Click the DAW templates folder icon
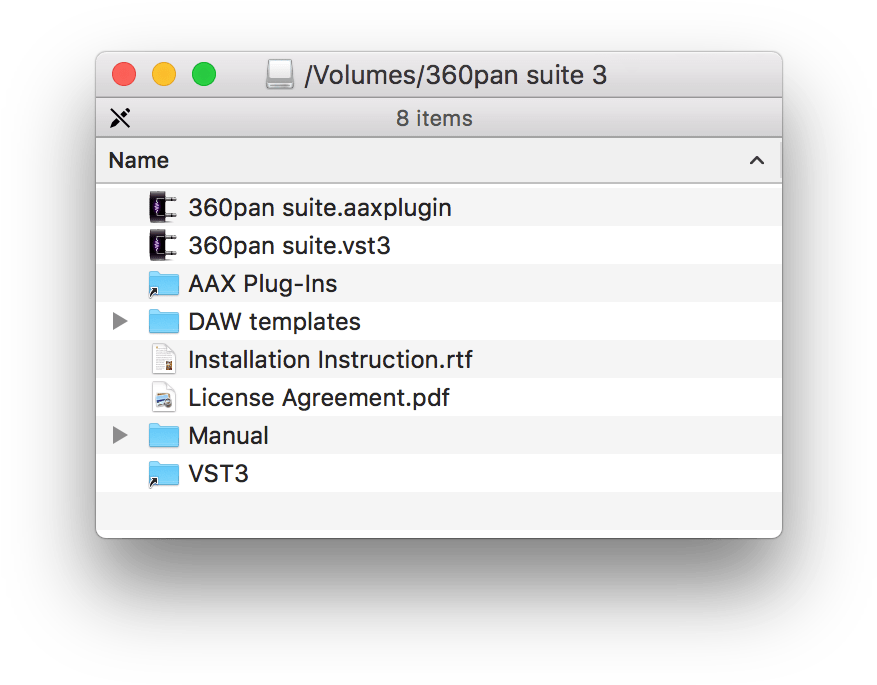Image resolution: width=877 pixels, height=685 pixels. 163,322
